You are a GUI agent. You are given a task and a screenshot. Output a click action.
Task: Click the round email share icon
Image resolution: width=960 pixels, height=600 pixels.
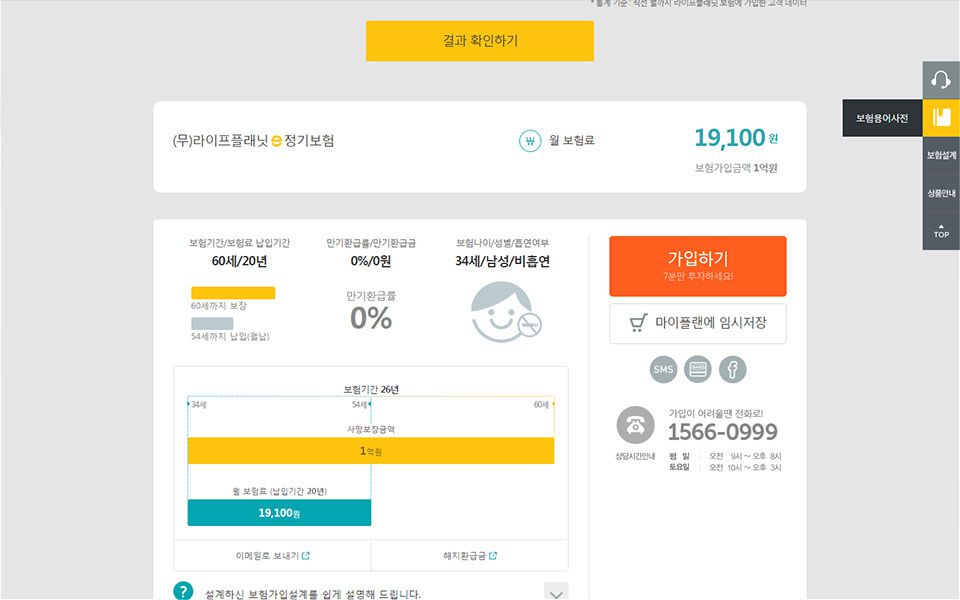(x=698, y=370)
